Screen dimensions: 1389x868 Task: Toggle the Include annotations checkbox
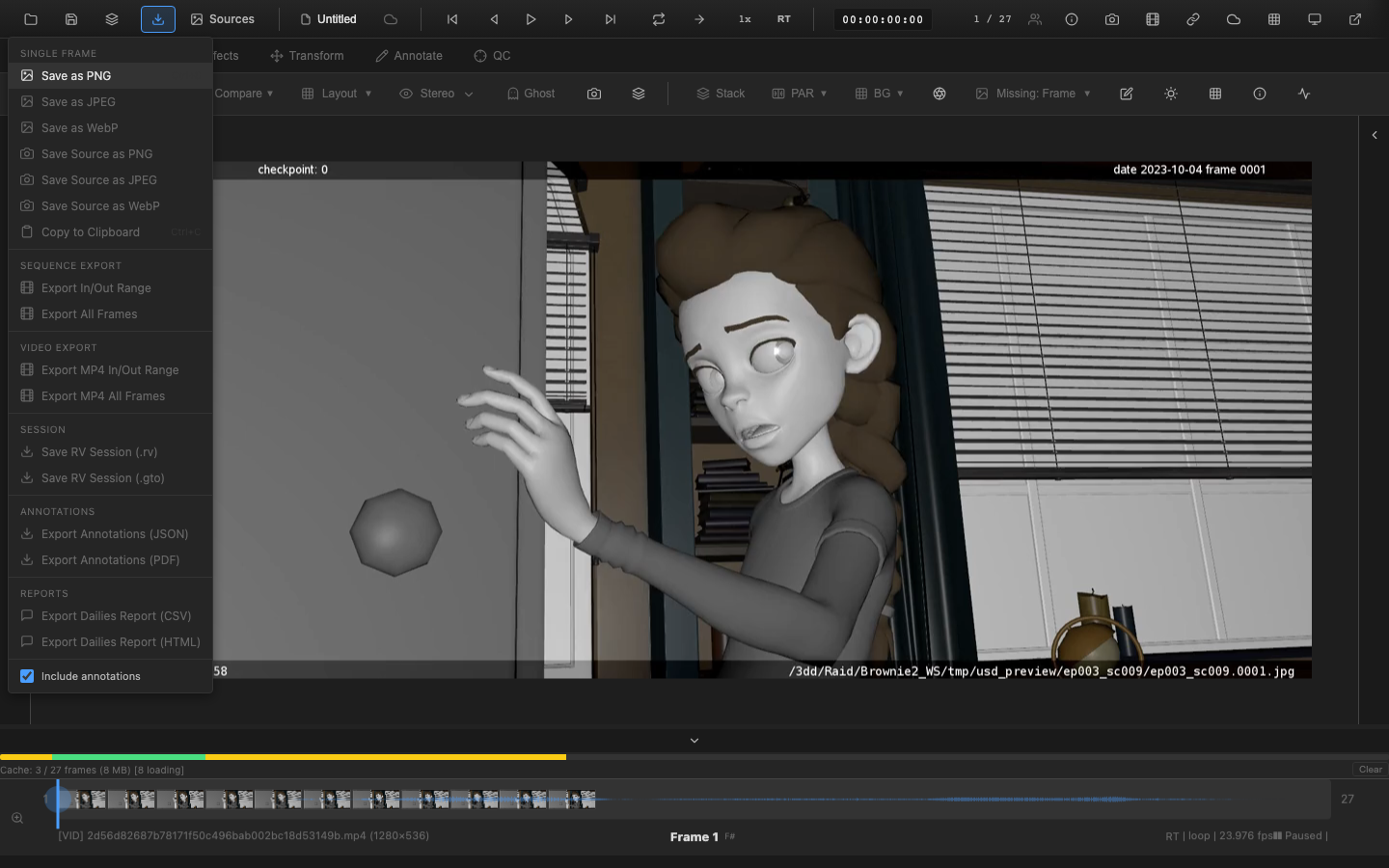(x=27, y=676)
